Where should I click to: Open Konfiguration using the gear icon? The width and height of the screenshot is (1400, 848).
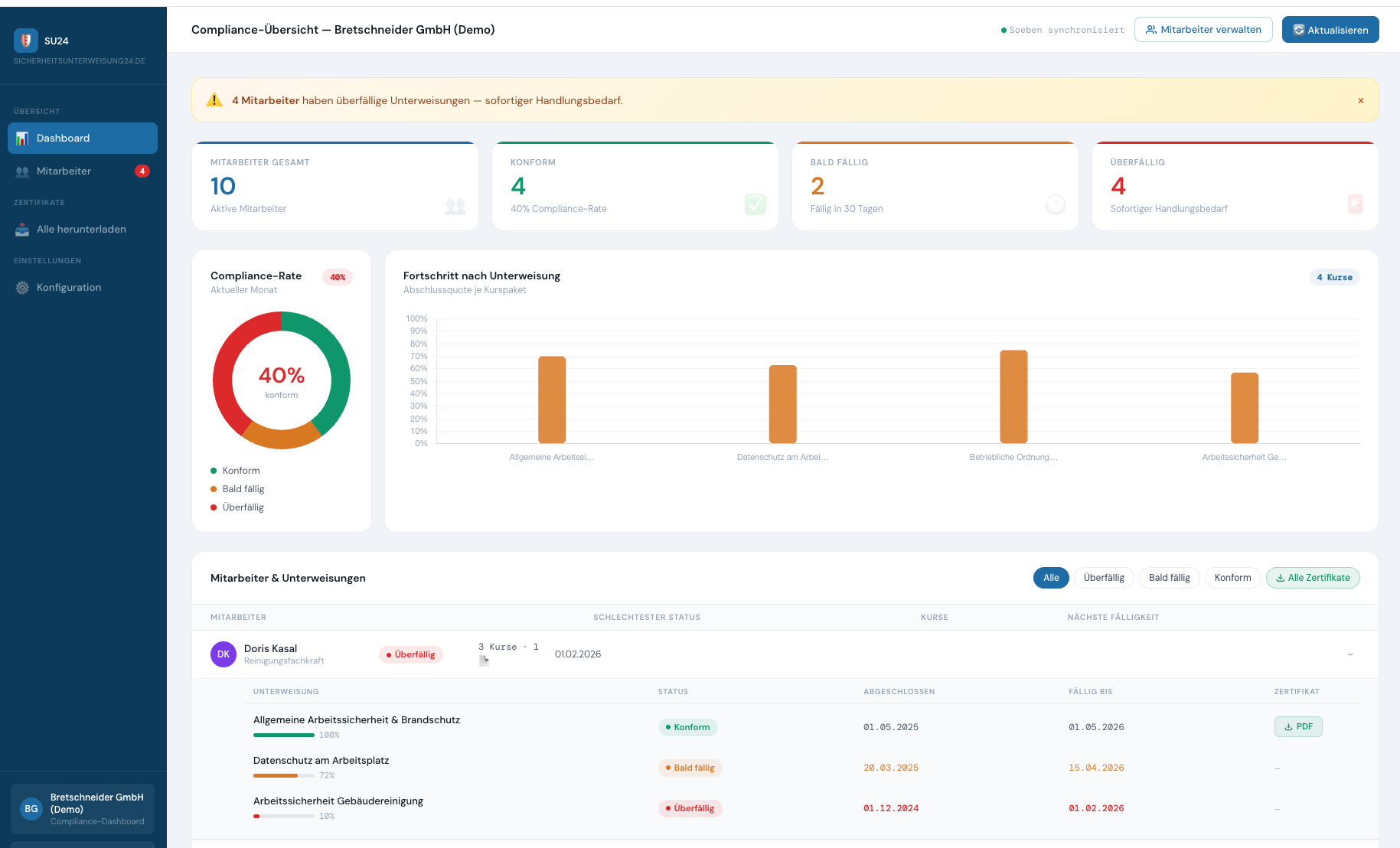(x=21, y=287)
